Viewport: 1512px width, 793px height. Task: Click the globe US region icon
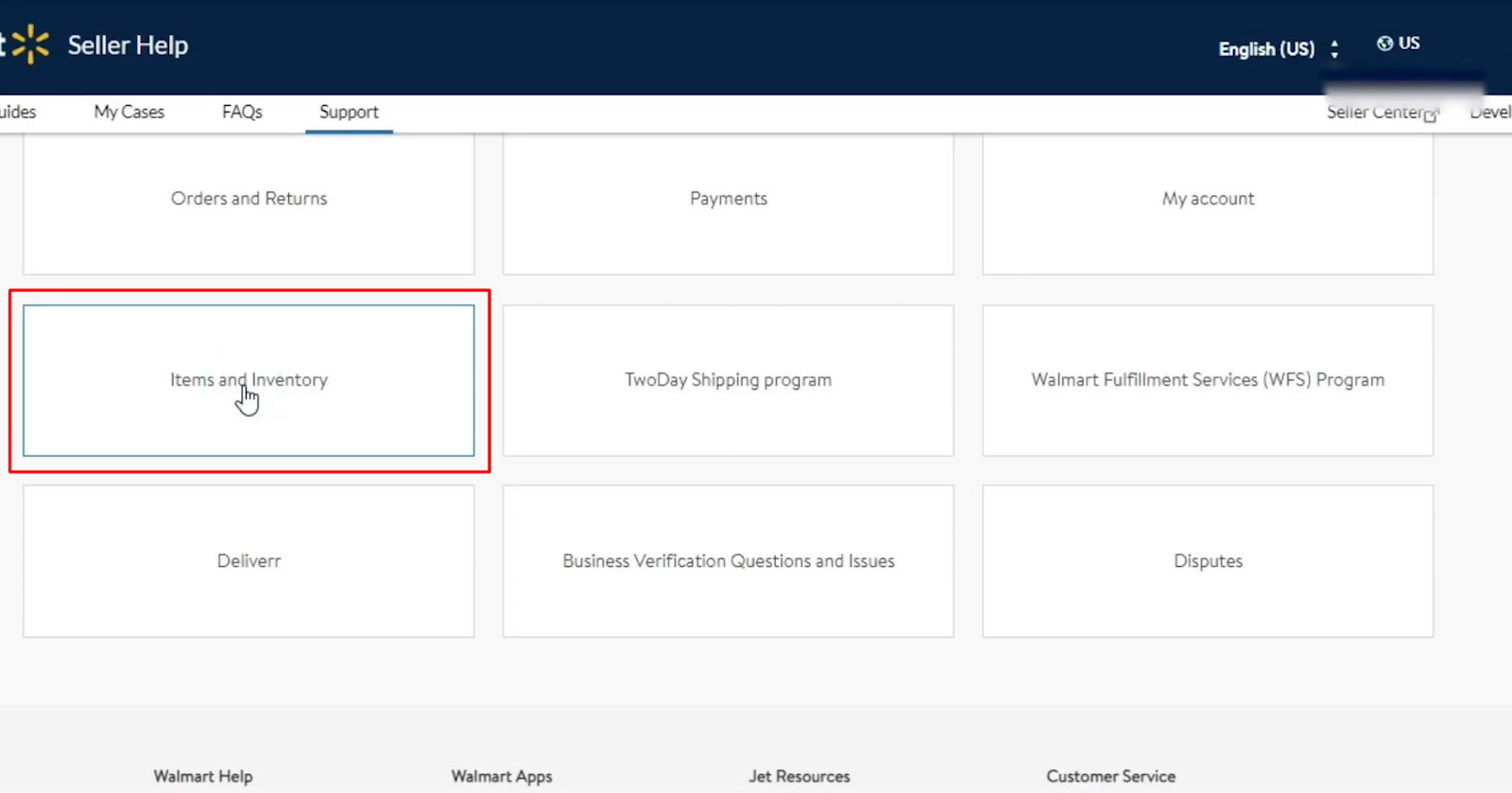(x=1384, y=43)
